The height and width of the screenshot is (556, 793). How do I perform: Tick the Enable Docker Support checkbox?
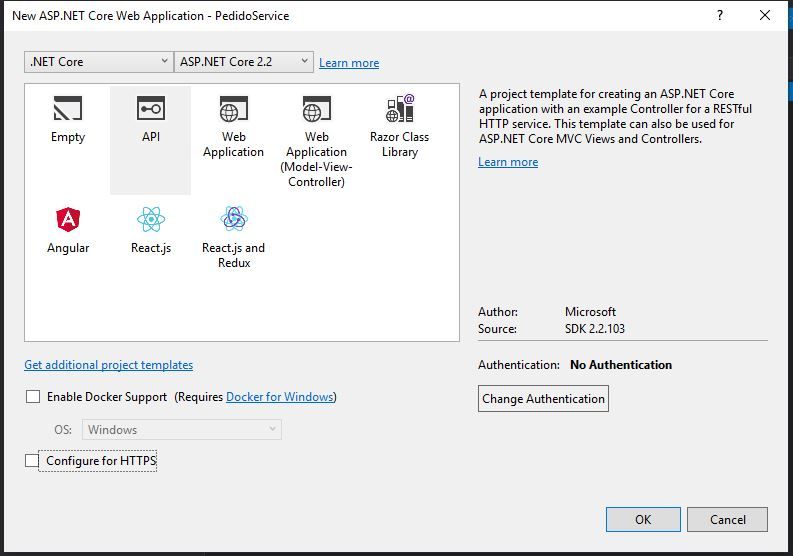coord(33,397)
